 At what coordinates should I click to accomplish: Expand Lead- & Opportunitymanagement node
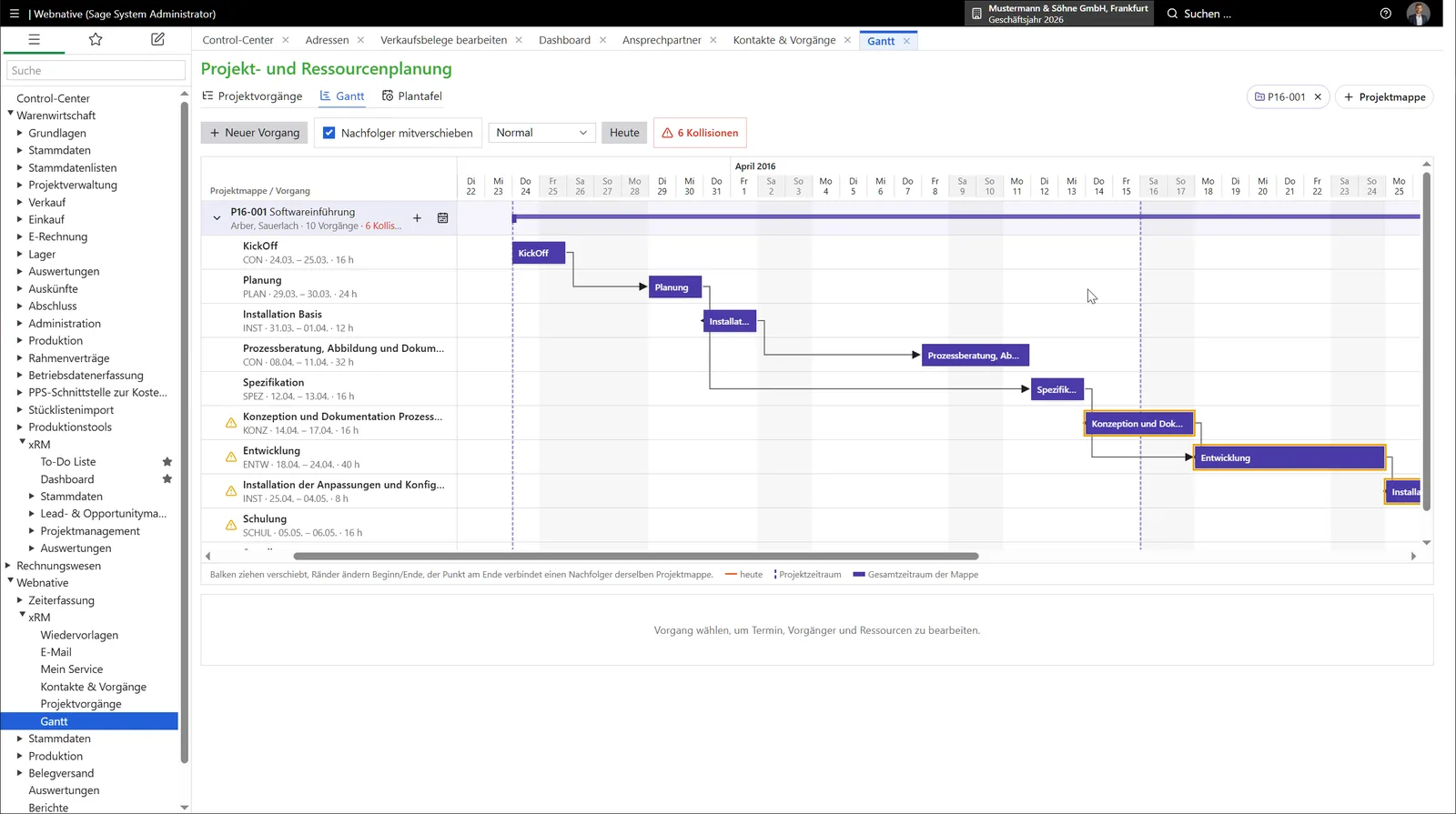pyautogui.click(x=32, y=514)
